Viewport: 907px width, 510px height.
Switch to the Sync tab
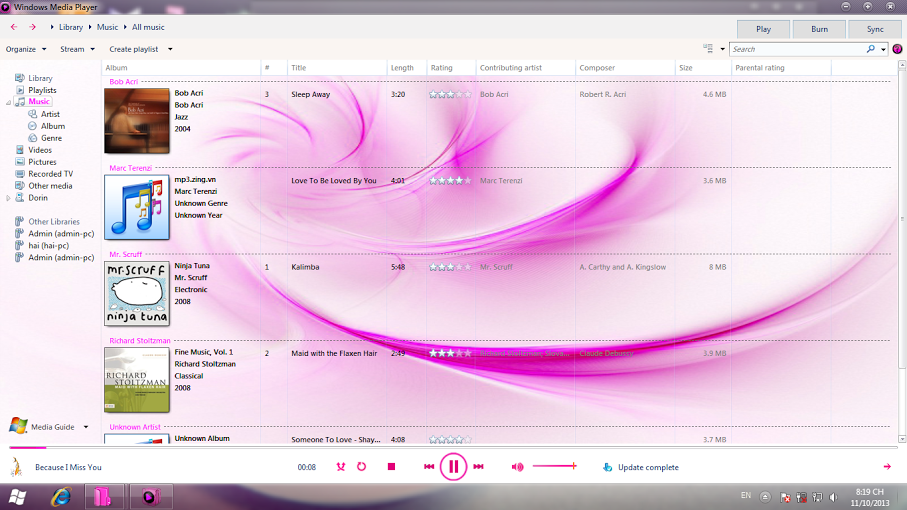click(875, 29)
